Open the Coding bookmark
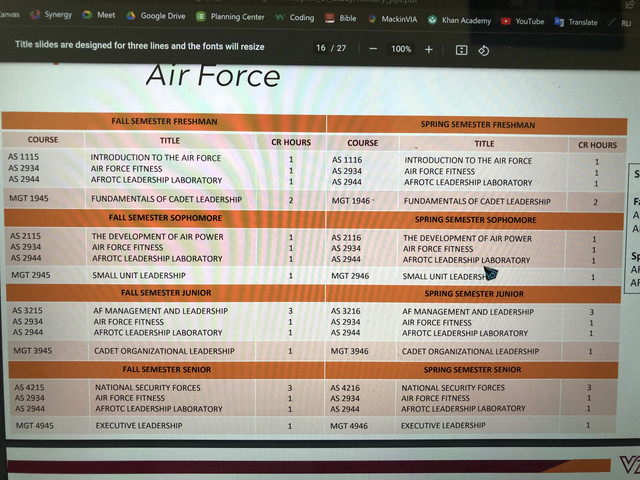Viewport: 640px width, 480px height. pyautogui.click(x=295, y=18)
